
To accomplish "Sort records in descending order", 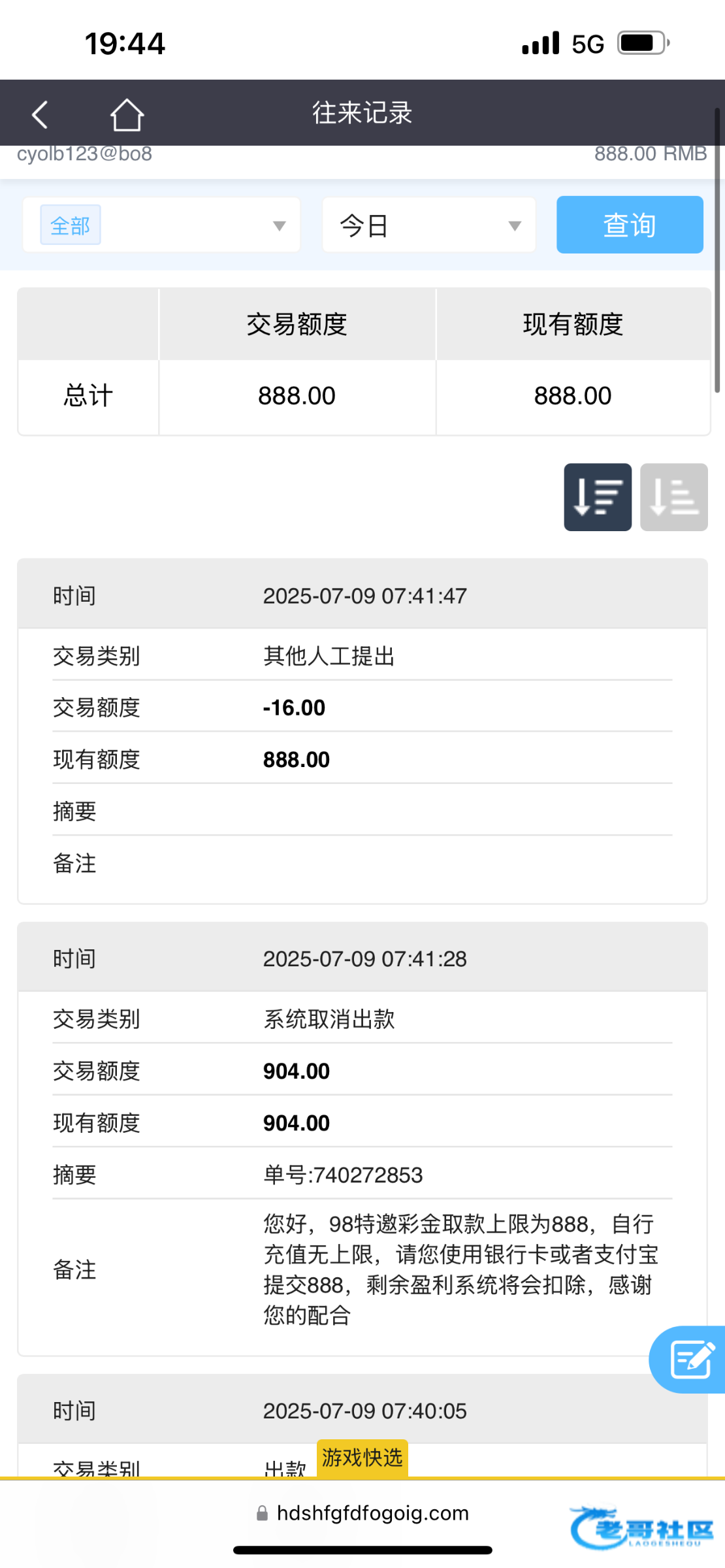I will [597, 497].
